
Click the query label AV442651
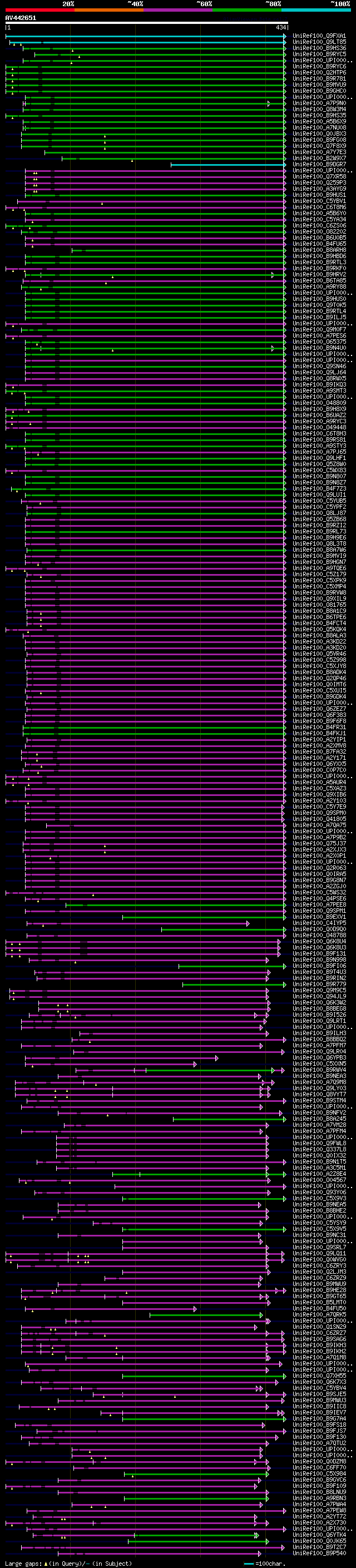(x=21, y=18)
